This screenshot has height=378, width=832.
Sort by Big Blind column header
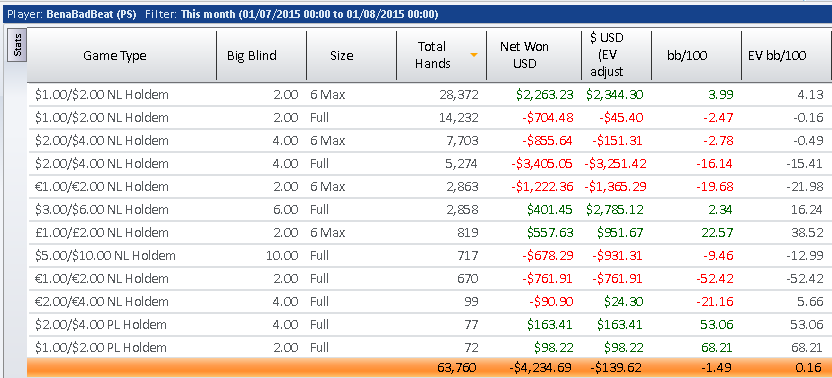pyautogui.click(x=262, y=55)
